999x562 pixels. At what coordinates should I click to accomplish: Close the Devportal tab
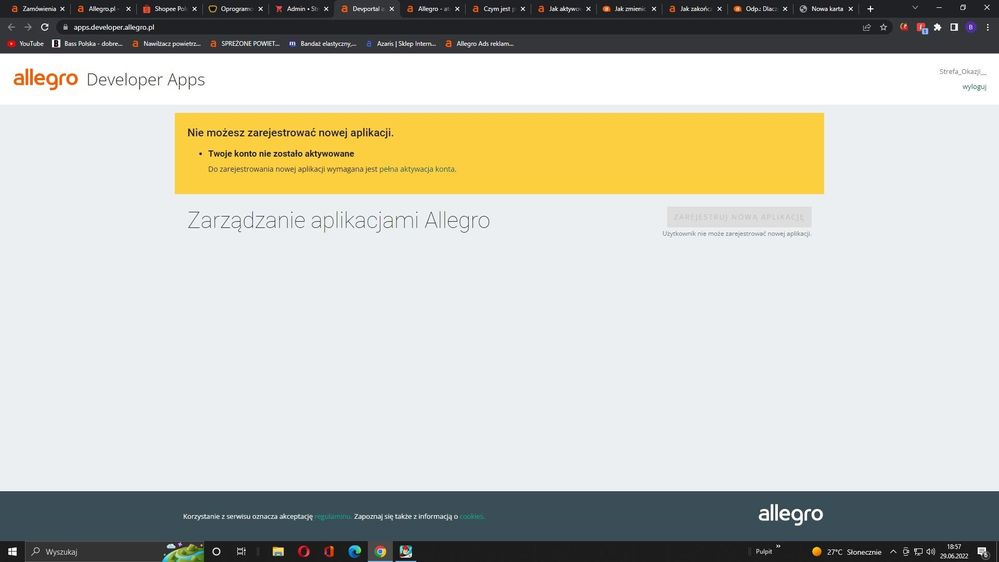[x=392, y=9]
